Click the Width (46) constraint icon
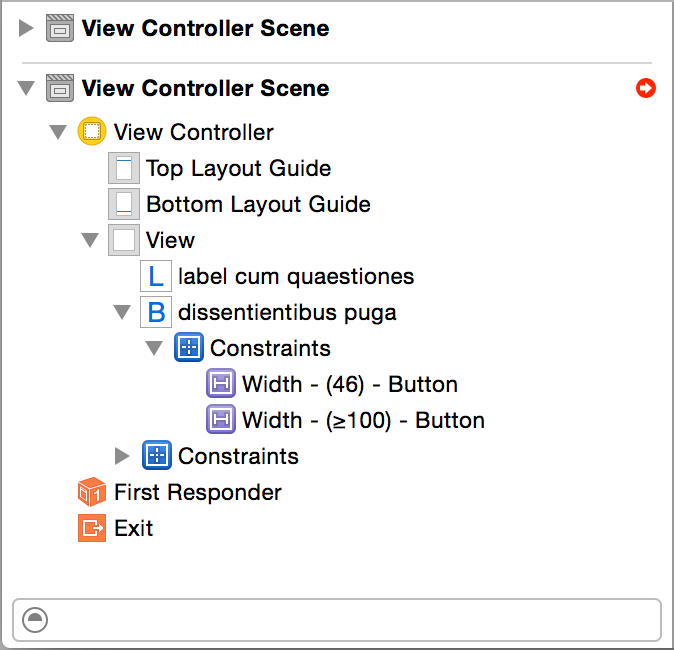Viewport: 674px width, 650px height. coord(220,384)
